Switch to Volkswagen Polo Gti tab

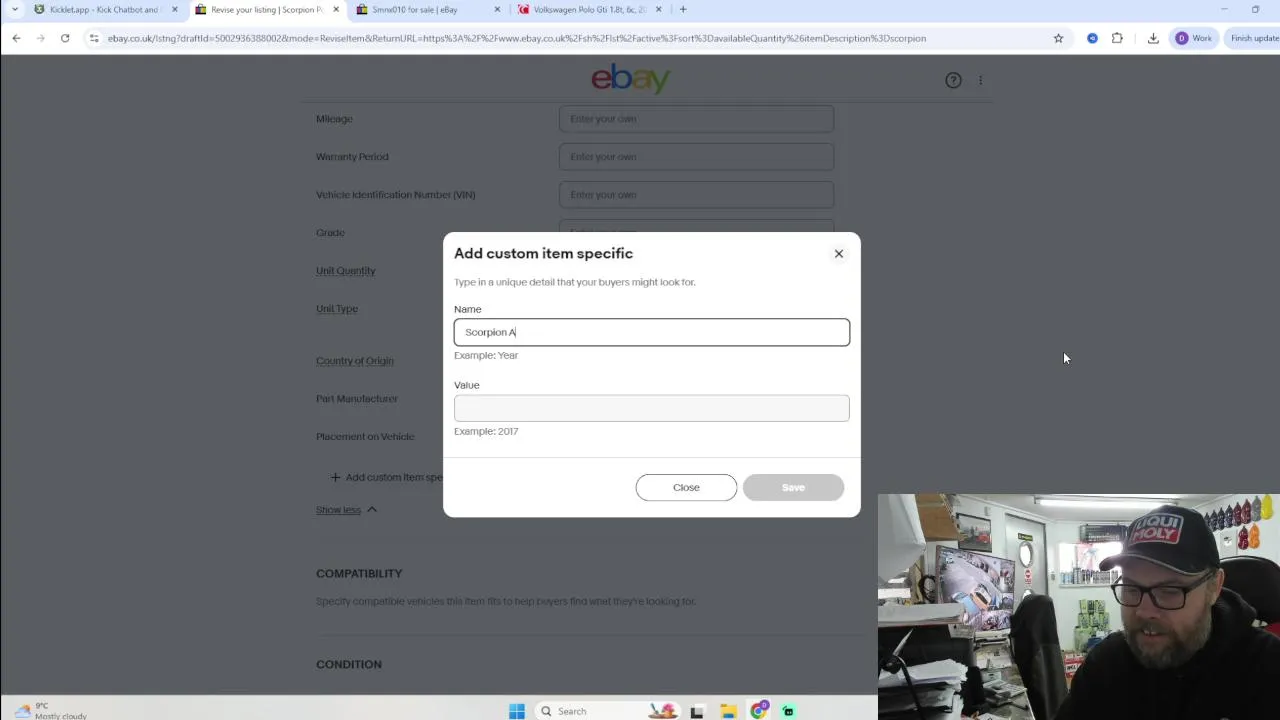(x=589, y=10)
